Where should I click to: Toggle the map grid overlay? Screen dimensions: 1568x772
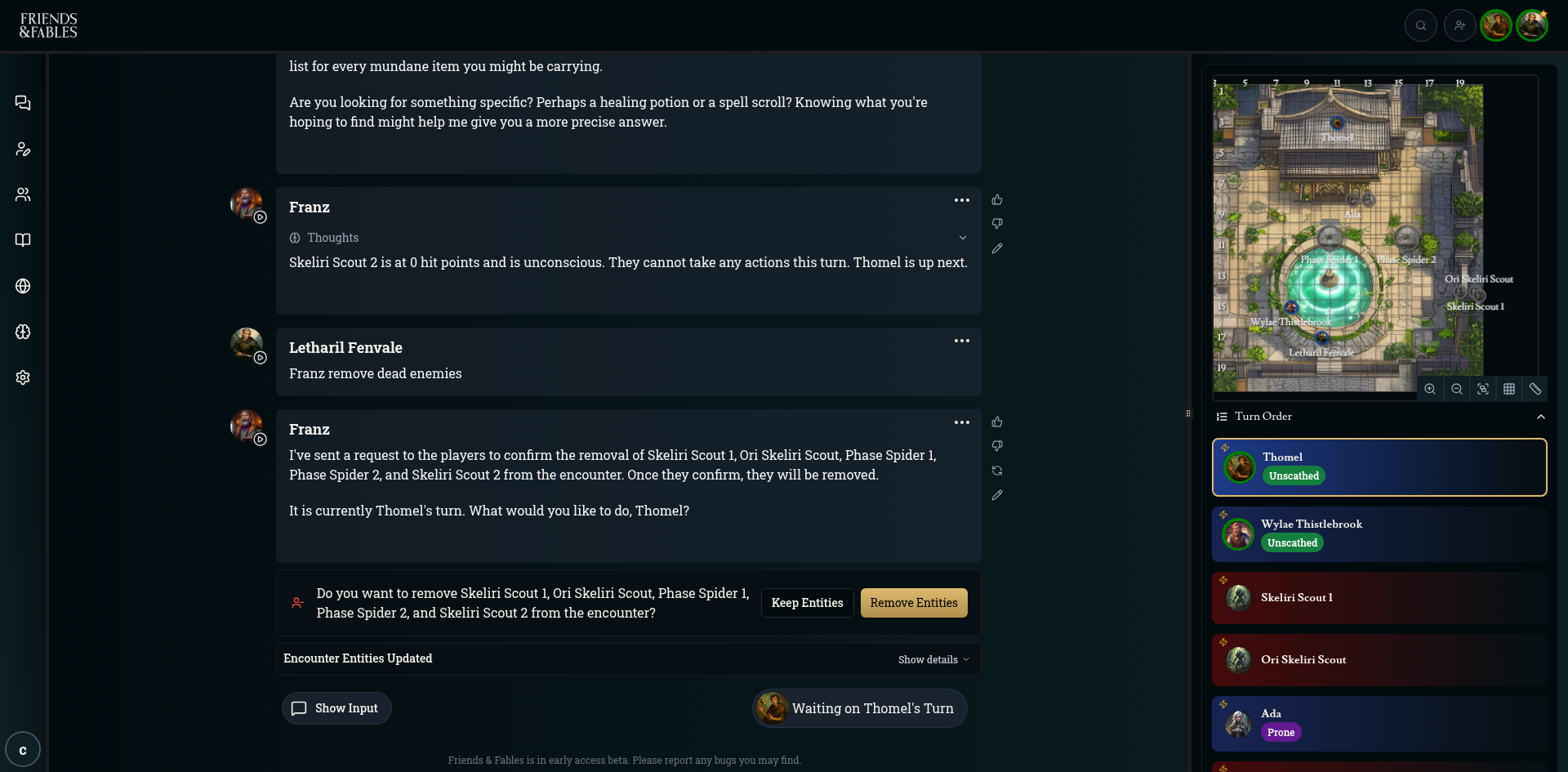pos(1509,390)
